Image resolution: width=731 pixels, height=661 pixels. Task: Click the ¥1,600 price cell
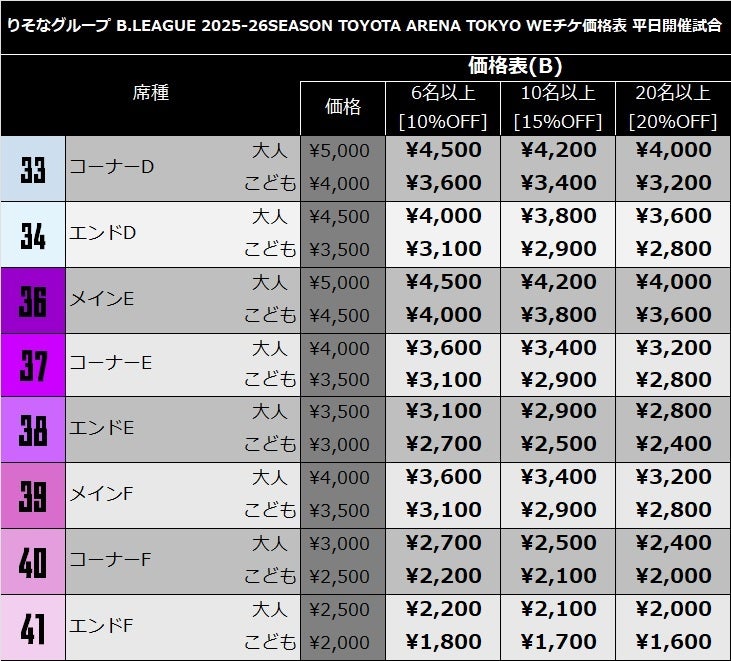[673, 643]
